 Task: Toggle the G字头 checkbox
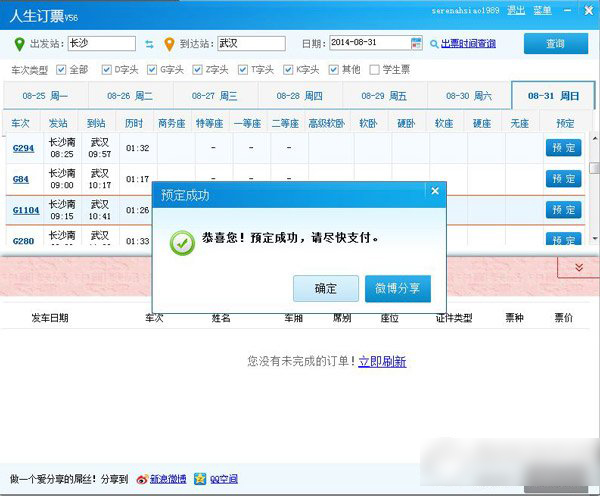pyautogui.click(x=152, y=70)
